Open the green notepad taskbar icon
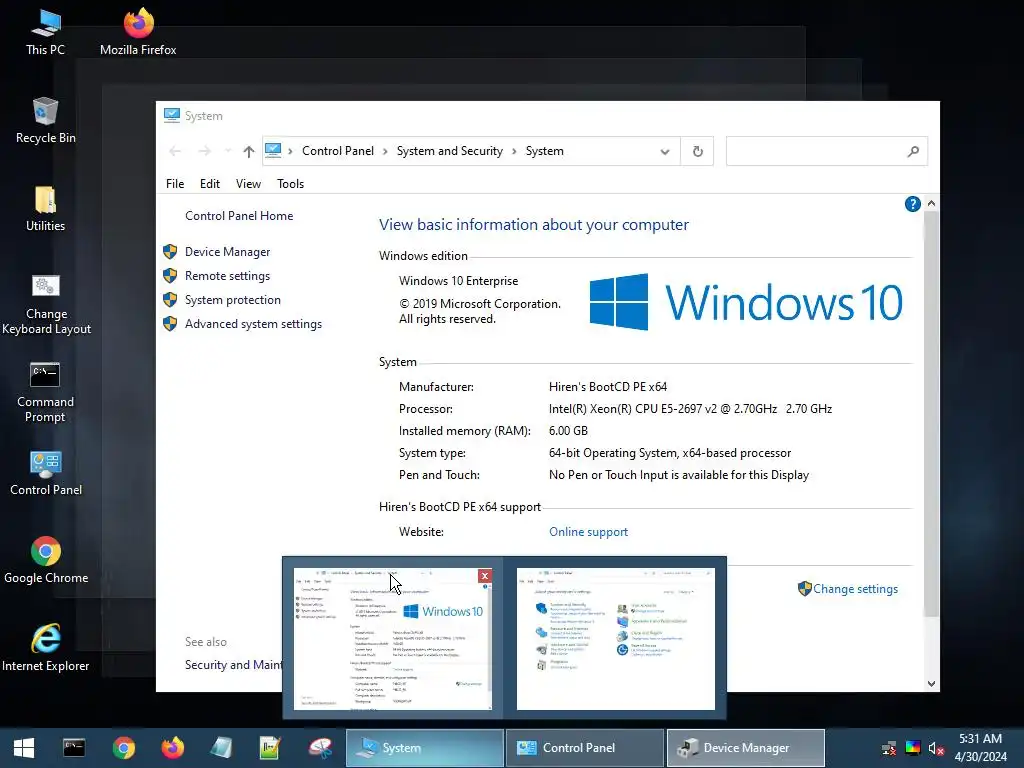The width and height of the screenshot is (1024, 768). pyautogui.click(x=270, y=748)
